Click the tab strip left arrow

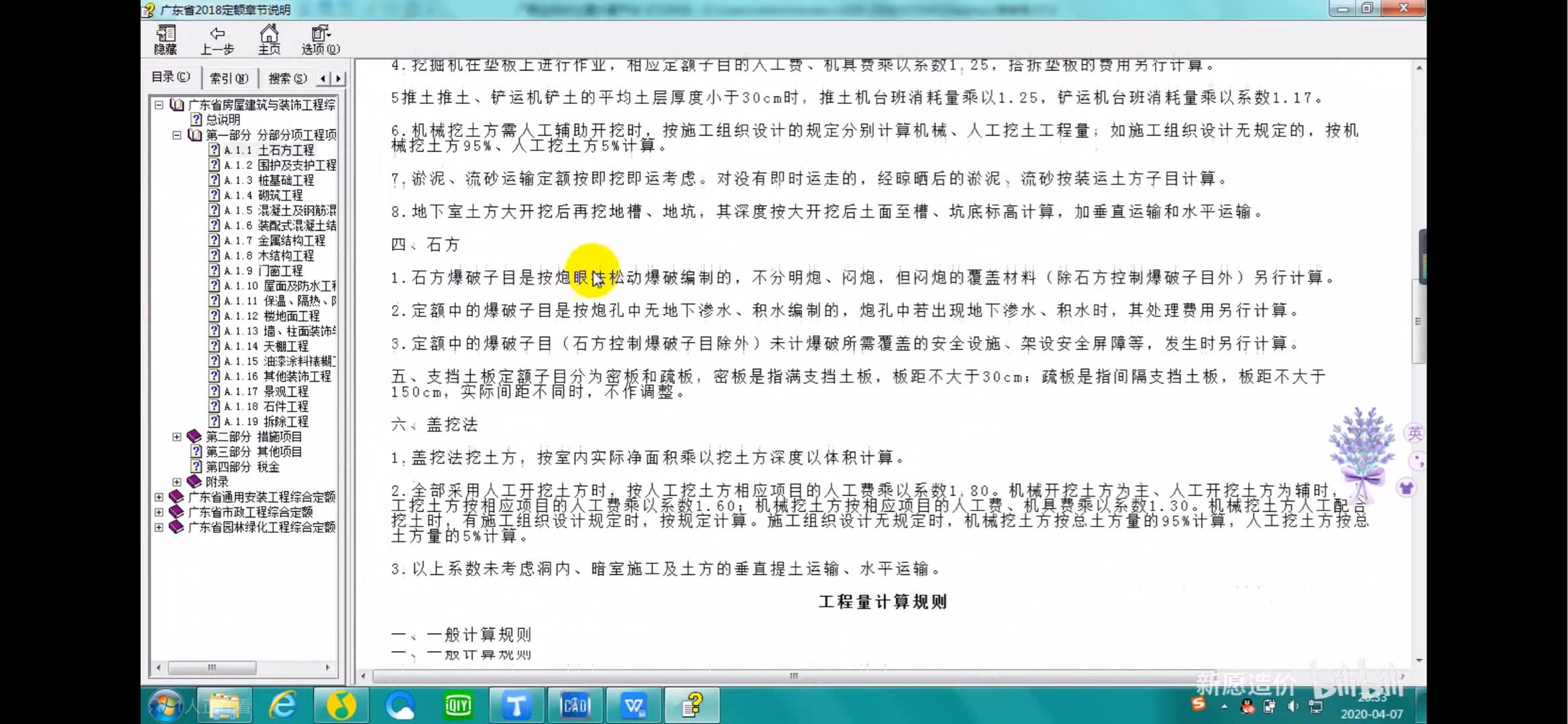[323, 78]
